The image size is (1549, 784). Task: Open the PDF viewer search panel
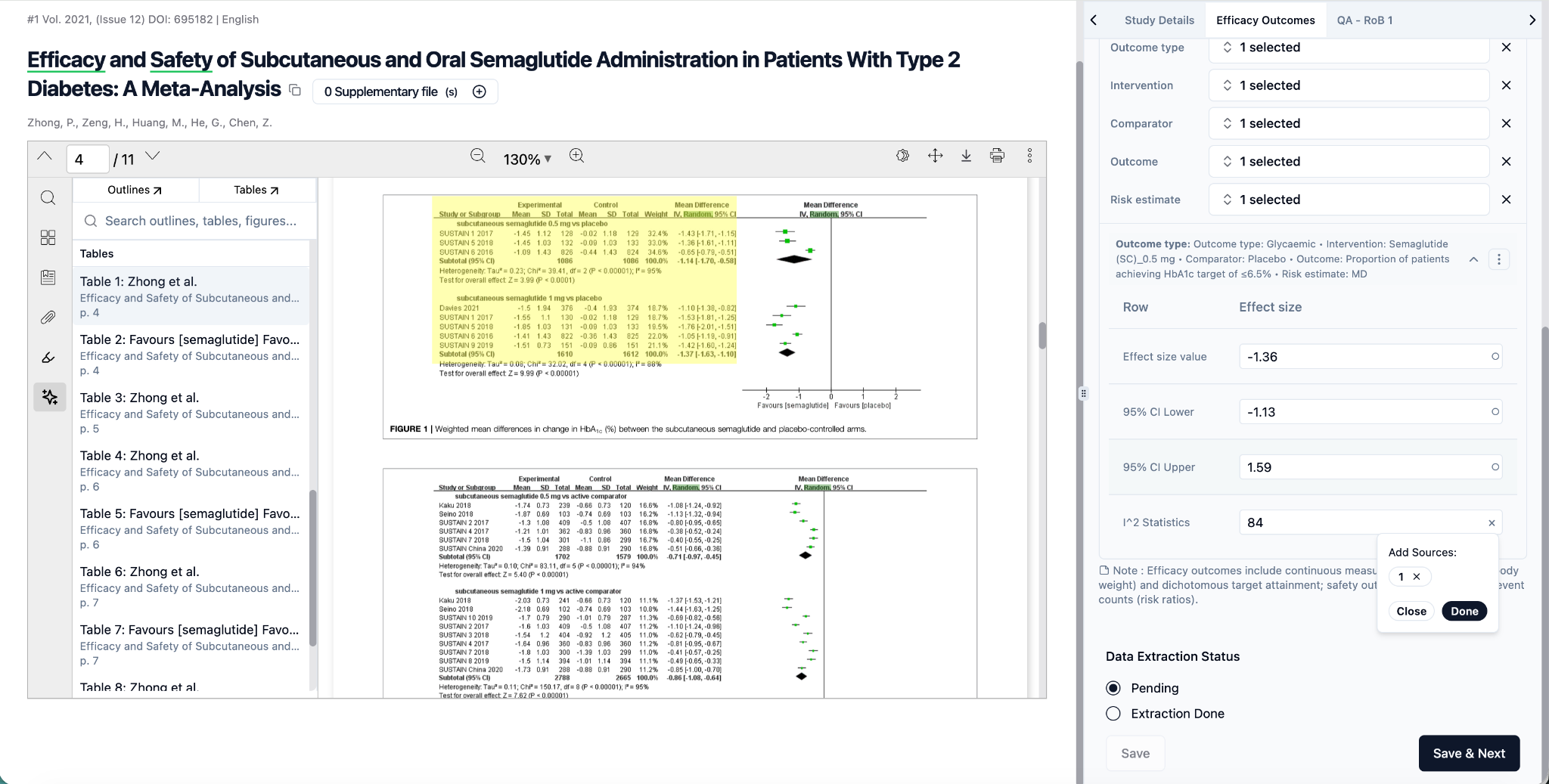coord(48,198)
